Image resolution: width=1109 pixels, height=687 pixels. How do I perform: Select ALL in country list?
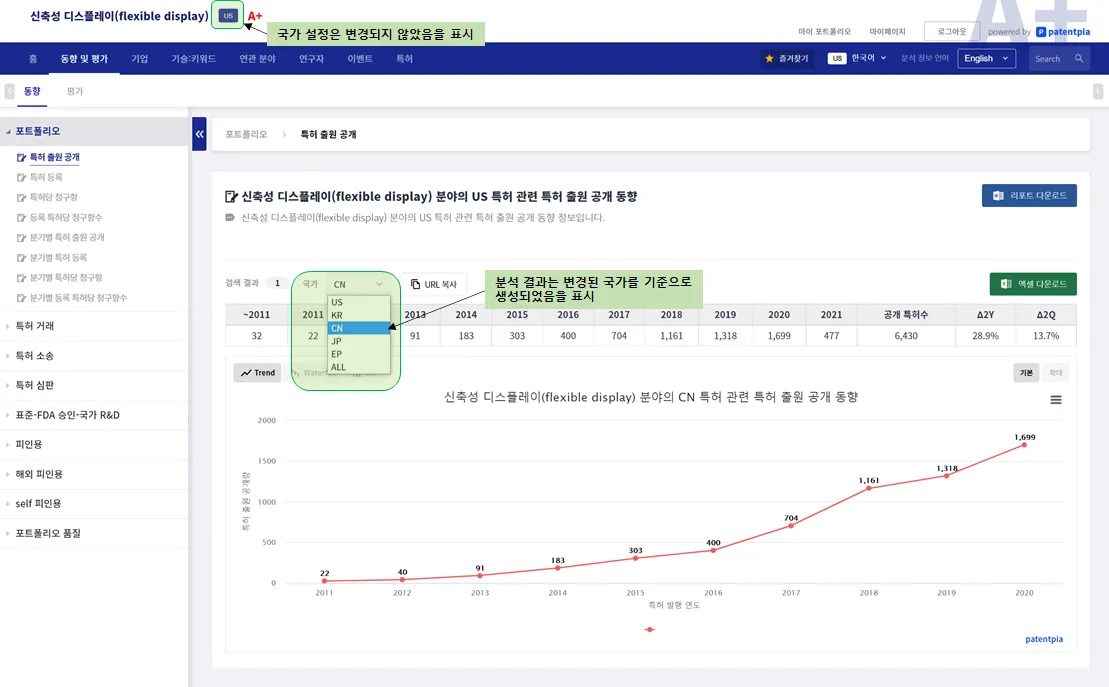click(x=359, y=367)
